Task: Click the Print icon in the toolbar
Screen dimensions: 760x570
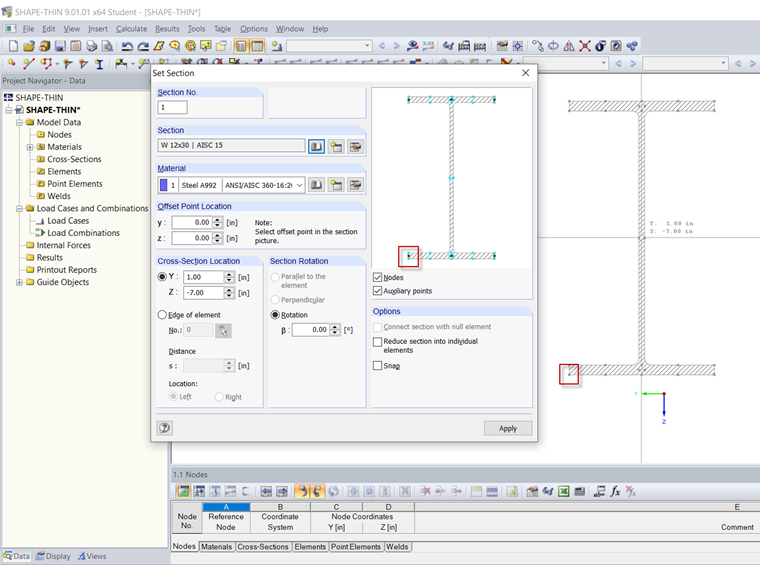Action: click(92, 46)
